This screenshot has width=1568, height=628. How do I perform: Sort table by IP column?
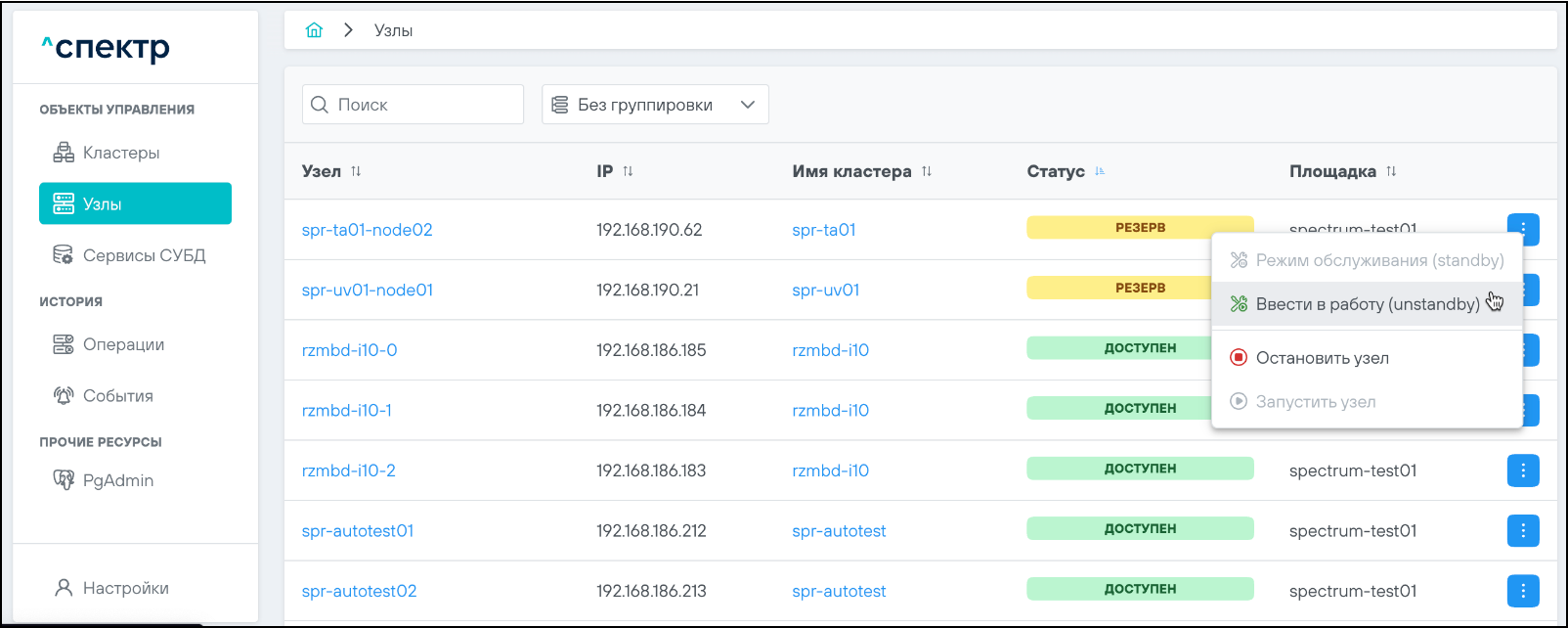click(x=628, y=171)
